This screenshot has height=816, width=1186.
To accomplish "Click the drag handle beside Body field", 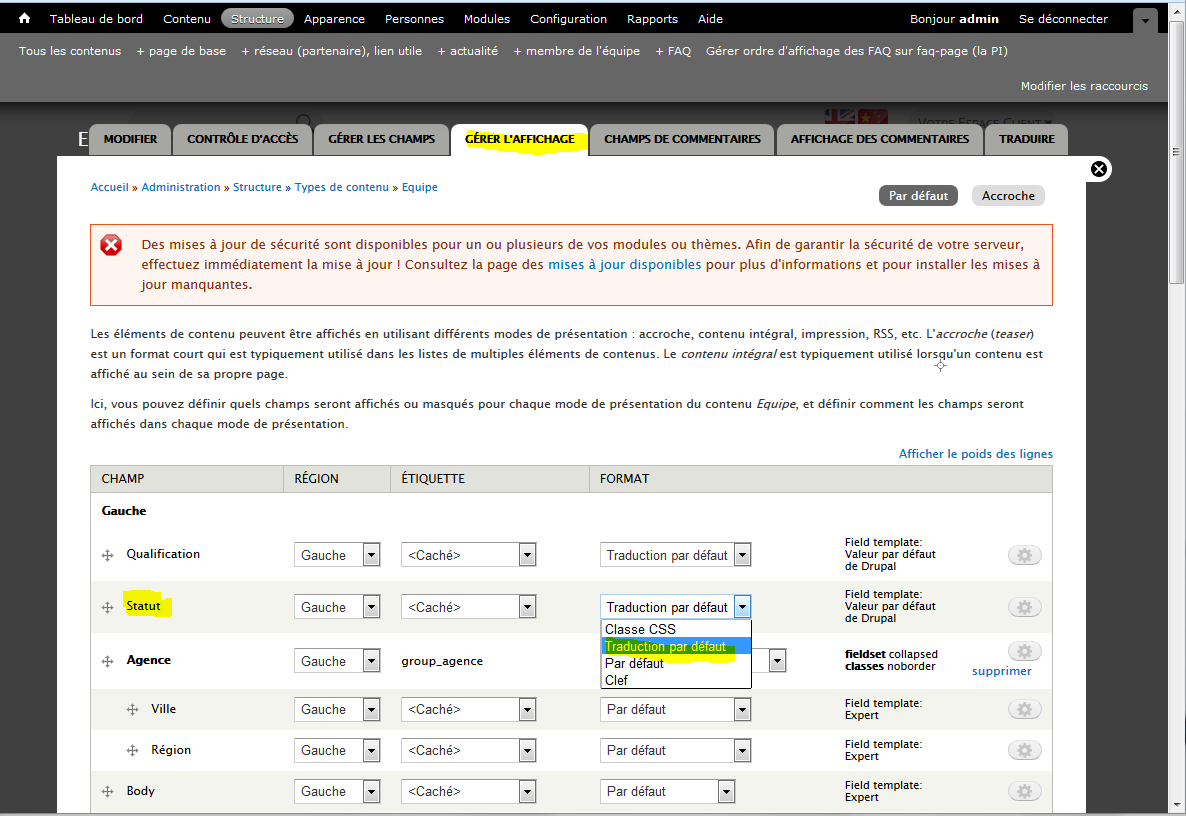I will (x=107, y=792).
